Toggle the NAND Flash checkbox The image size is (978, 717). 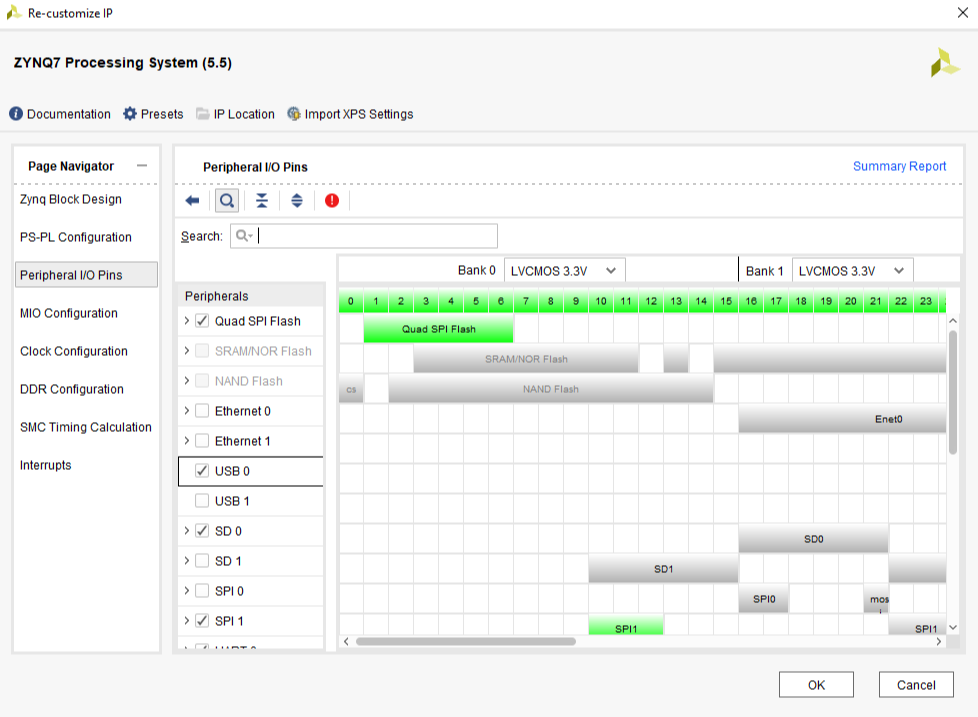pos(201,381)
